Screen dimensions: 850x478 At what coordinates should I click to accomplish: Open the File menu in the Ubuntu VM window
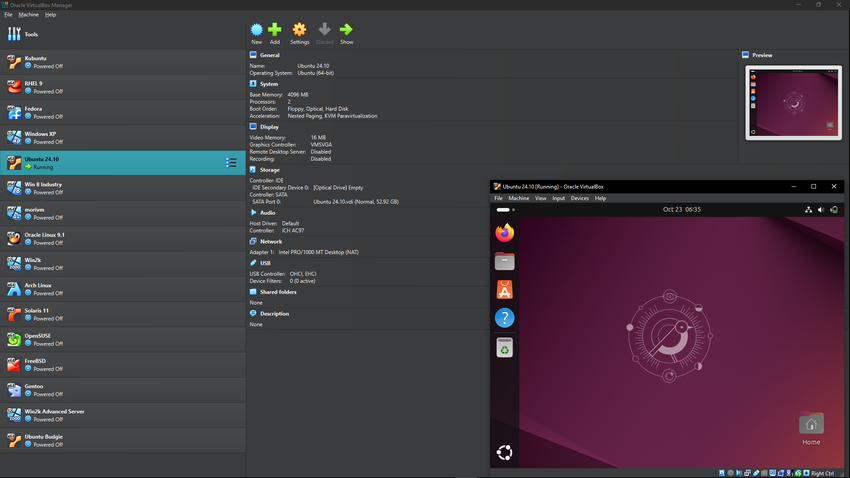pos(498,198)
